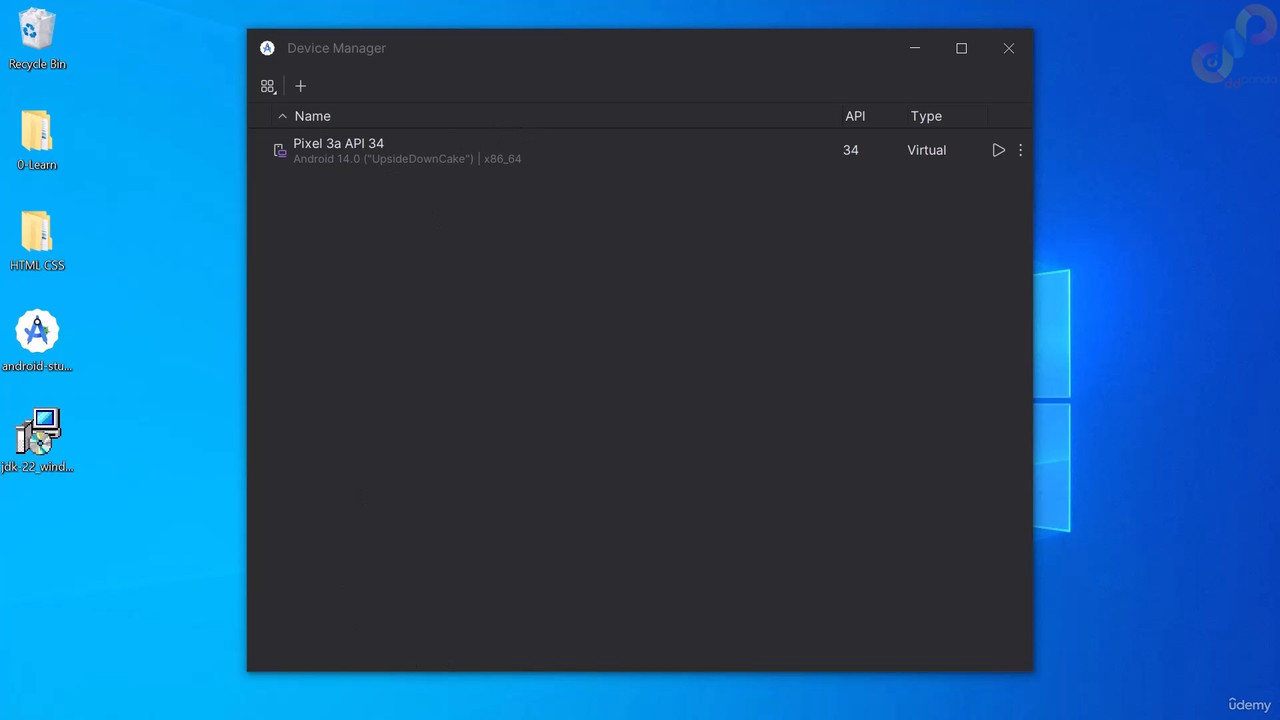The height and width of the screenshot is (720, 1280).
Task: Click the Android Studio logo in title bar
Action: pos(267,48)
